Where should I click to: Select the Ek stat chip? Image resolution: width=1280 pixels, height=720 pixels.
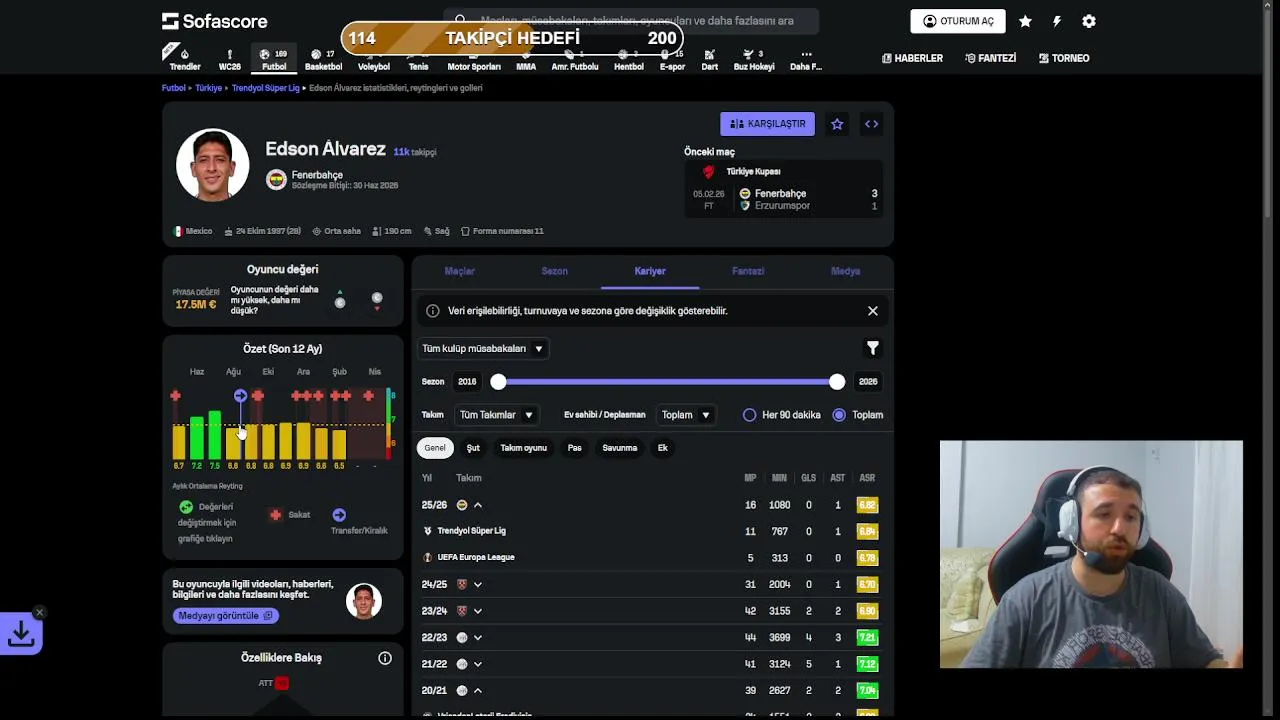(x=662, y=448)
